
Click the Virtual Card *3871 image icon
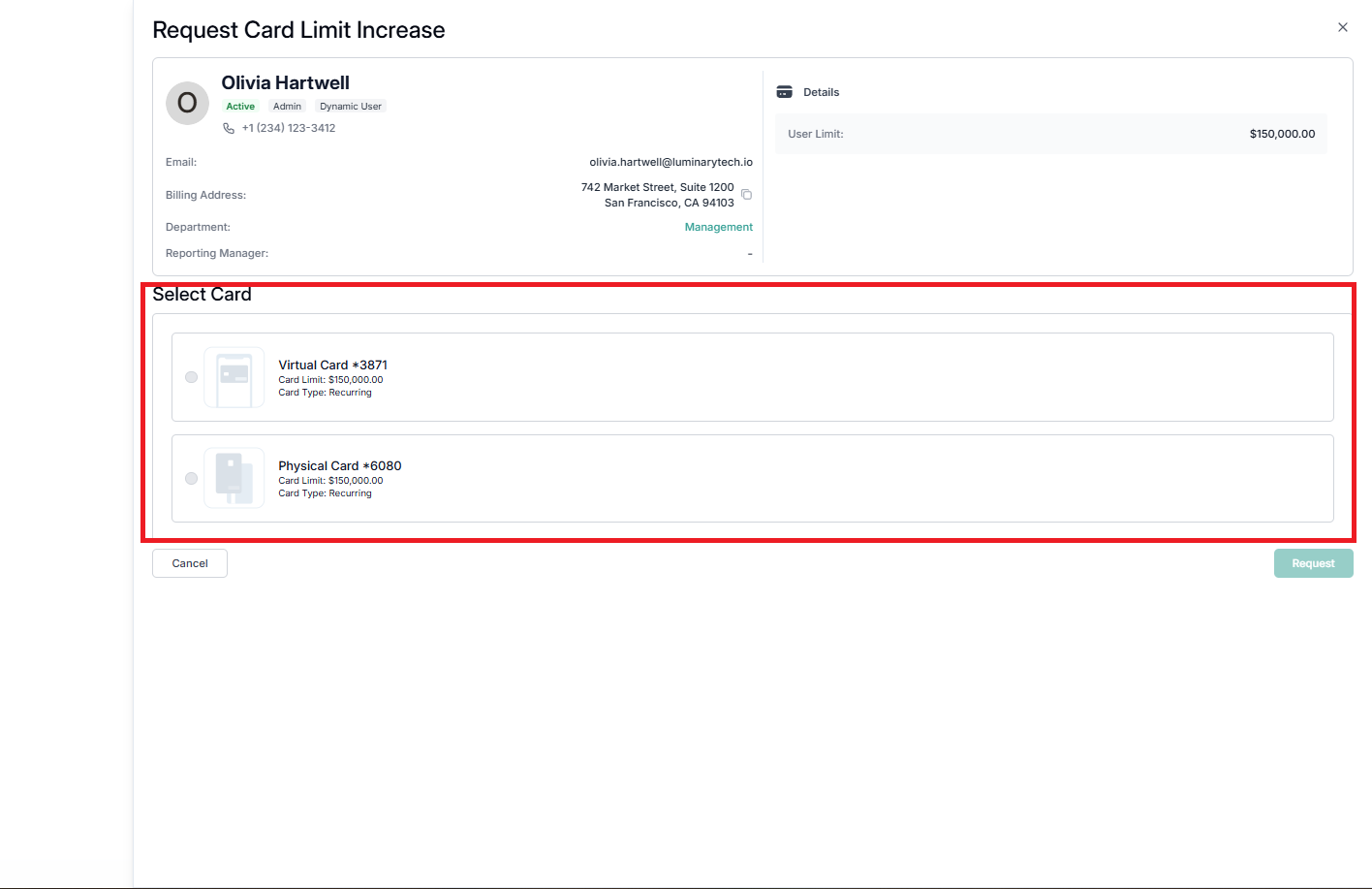click(x=234, y=377)
